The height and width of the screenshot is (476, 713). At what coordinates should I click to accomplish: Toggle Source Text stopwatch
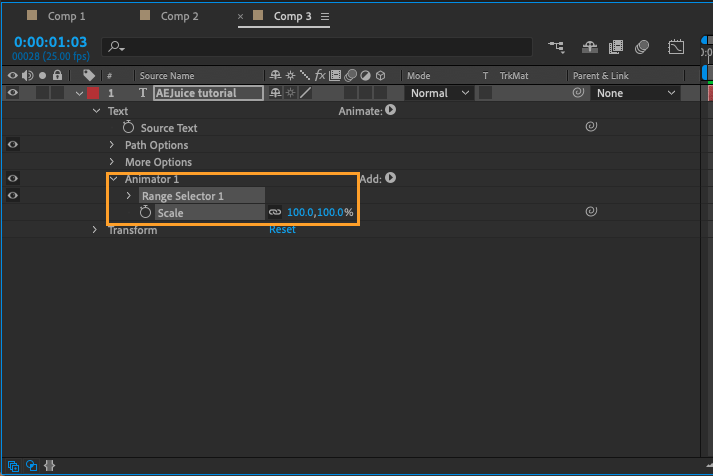pos(128,127)
